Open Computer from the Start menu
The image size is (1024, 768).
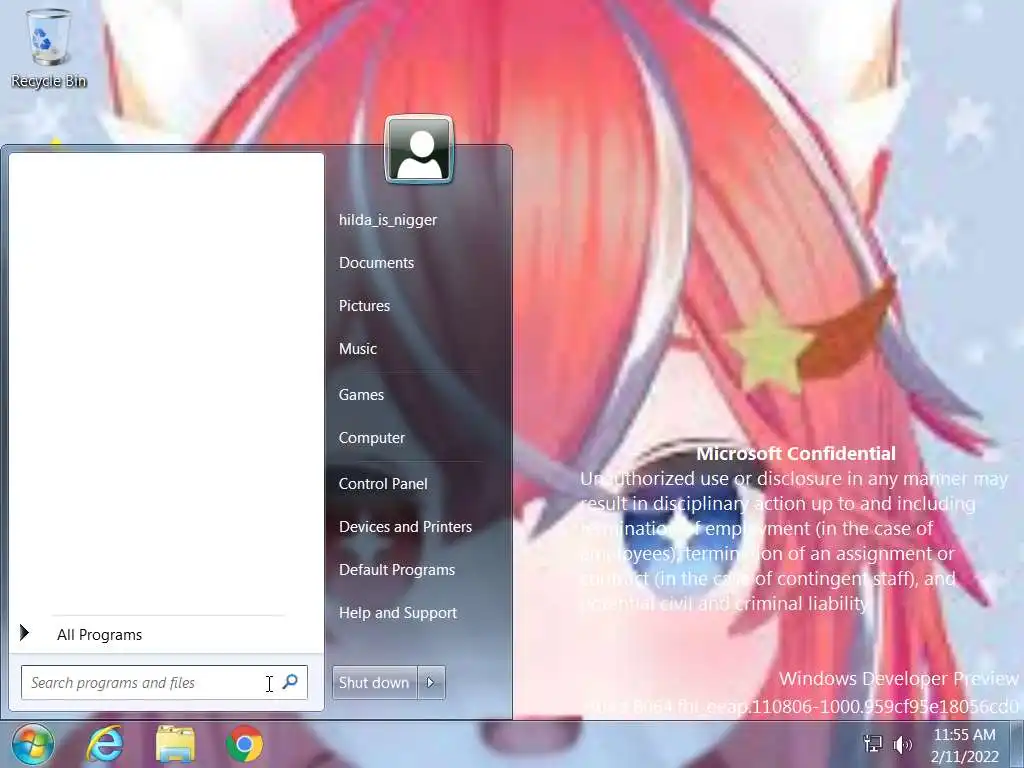click(372, 438)
